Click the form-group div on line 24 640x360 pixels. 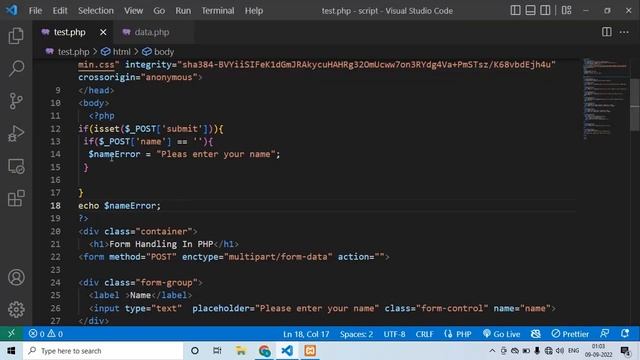pyautogui.click(x=140, y=282)
